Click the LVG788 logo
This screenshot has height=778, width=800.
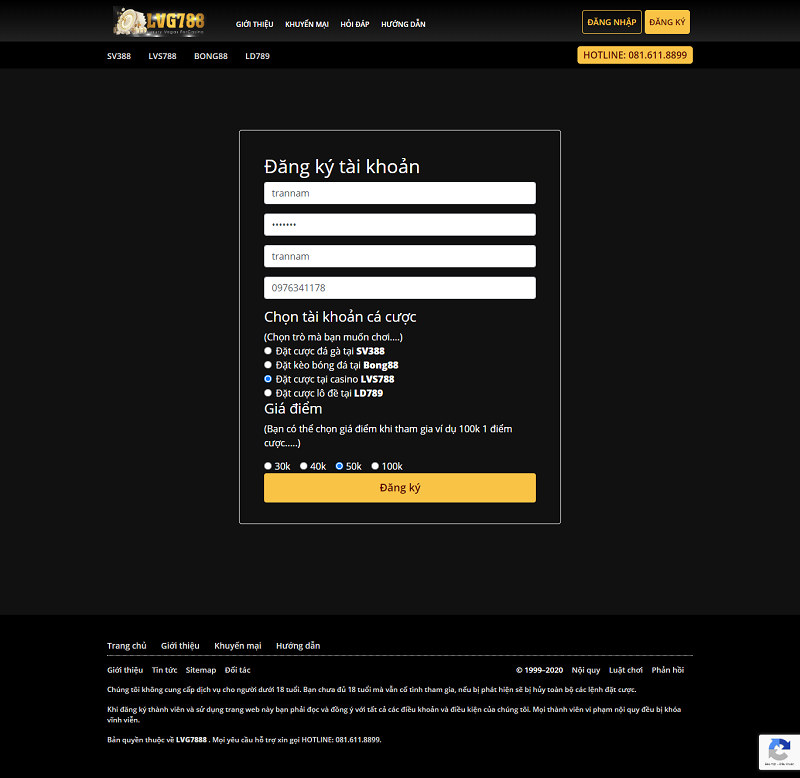pos(159,22)
